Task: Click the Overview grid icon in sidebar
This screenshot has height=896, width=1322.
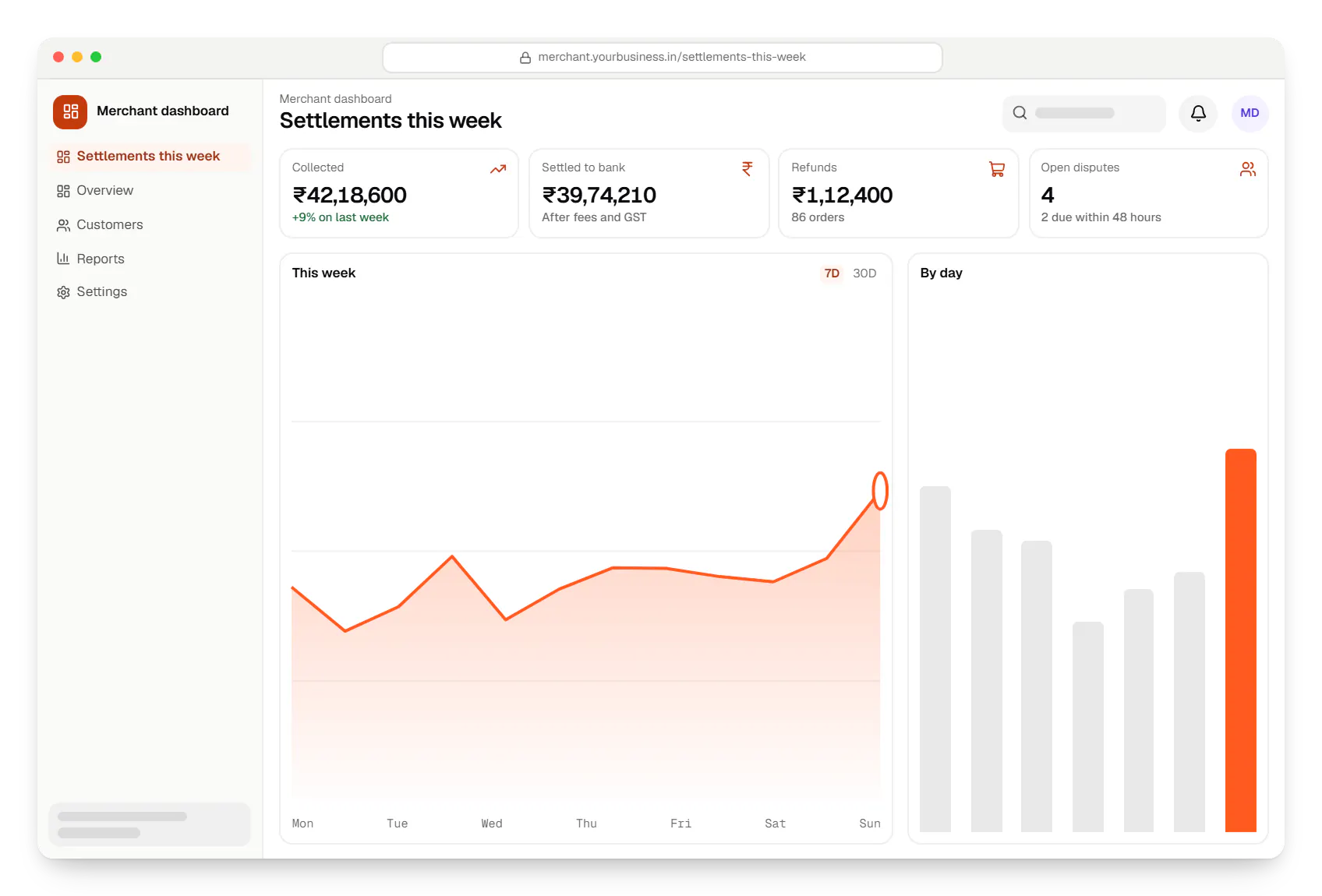Action: coord(63,191)
